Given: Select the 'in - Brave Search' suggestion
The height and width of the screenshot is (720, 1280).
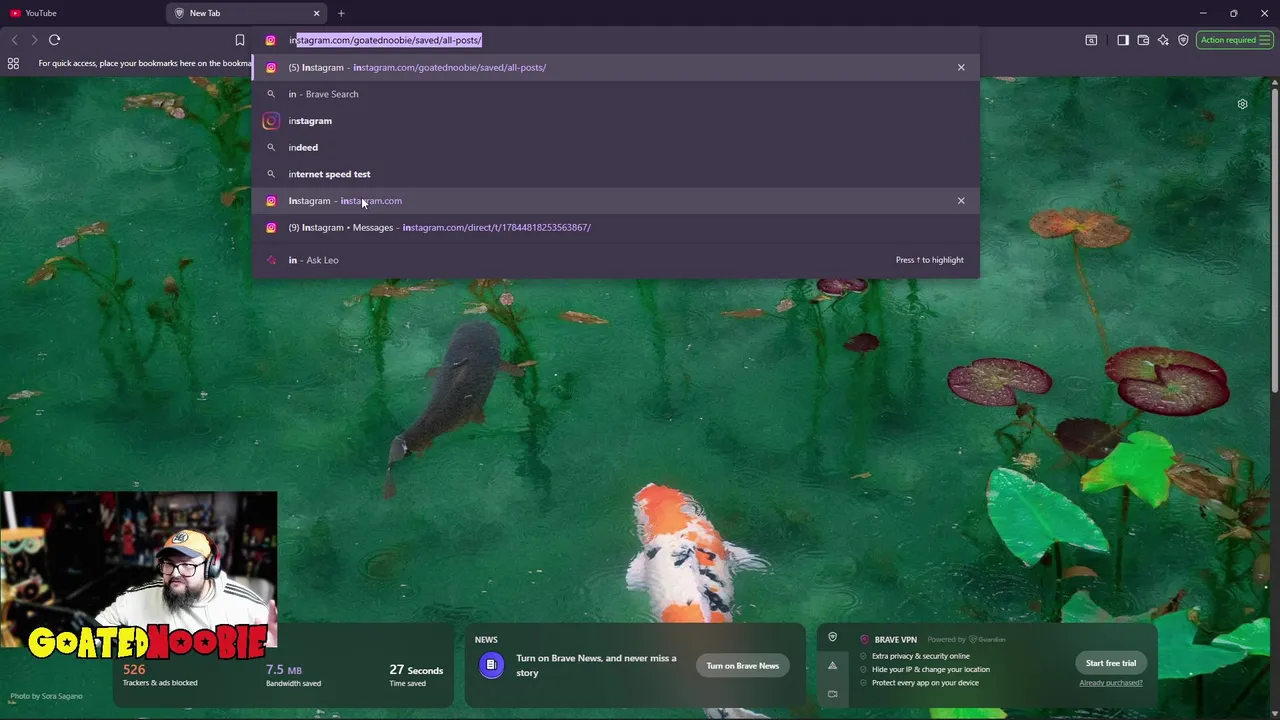Looking at the screenshot, I should coord(615,94).
